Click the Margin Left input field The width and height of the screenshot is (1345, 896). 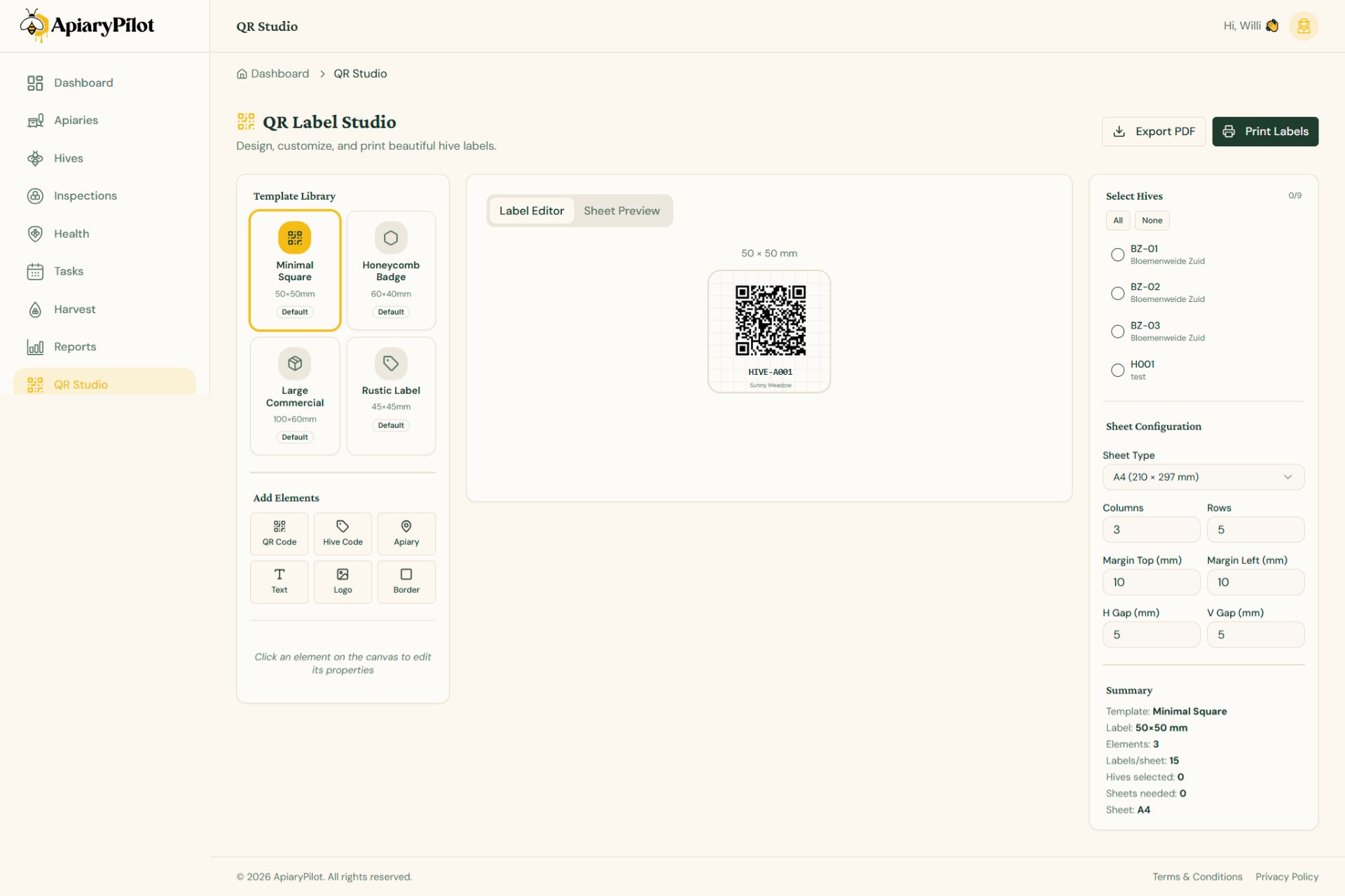coord(1255,582)
